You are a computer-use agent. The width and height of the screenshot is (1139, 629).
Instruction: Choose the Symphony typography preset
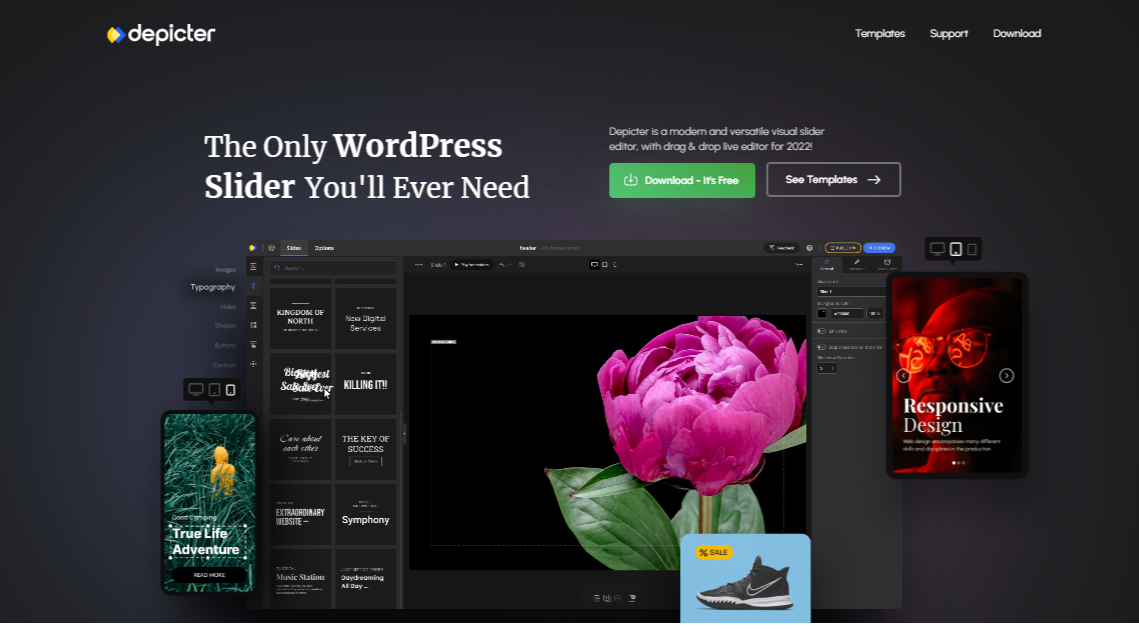pos(365,515)
